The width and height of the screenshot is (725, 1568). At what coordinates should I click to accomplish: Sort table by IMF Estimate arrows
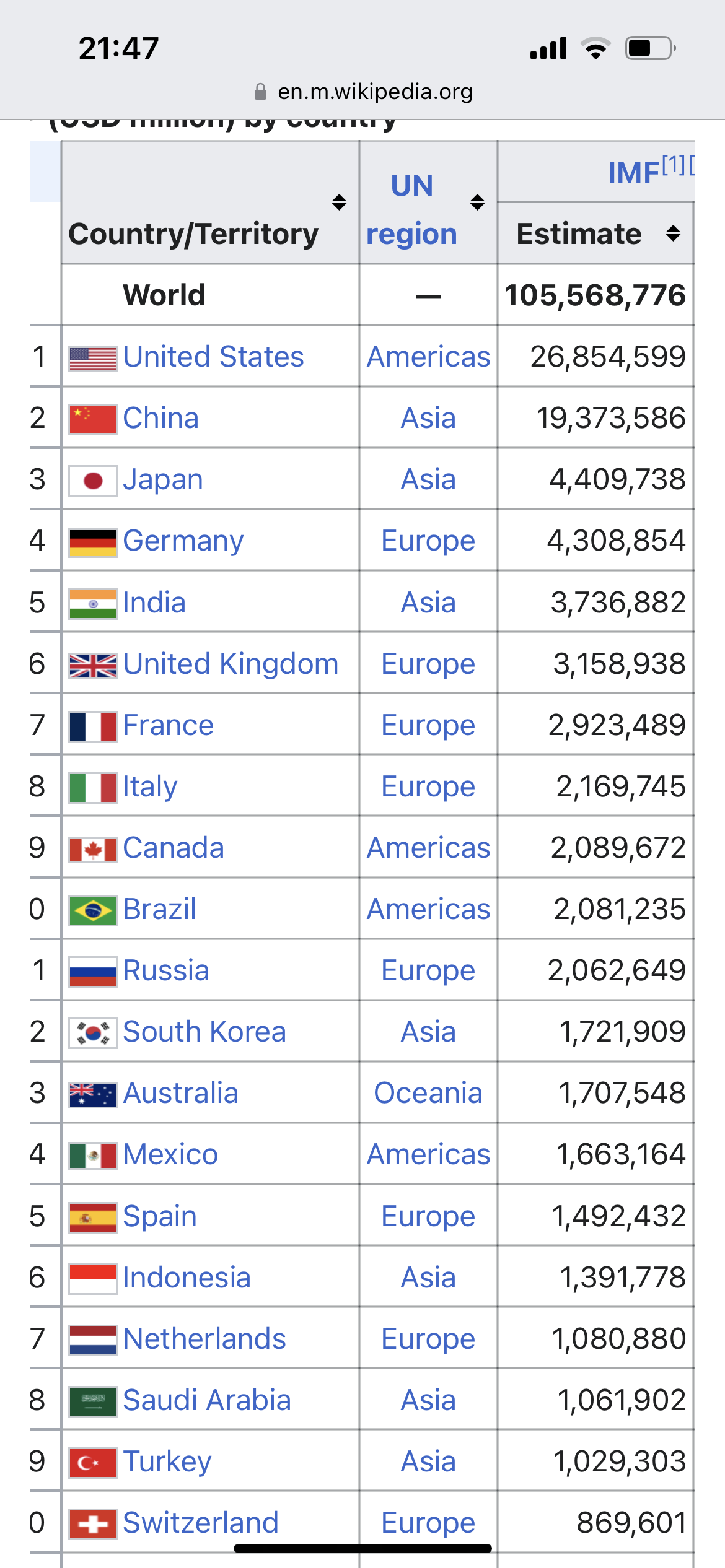coord(674,233)
